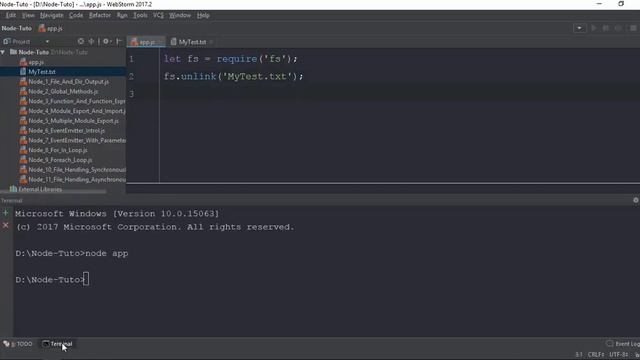Screen dimensions: 640x360
Task: Click the Run with Coverage button
Action: pyautogui.click(x=618, y=28)
